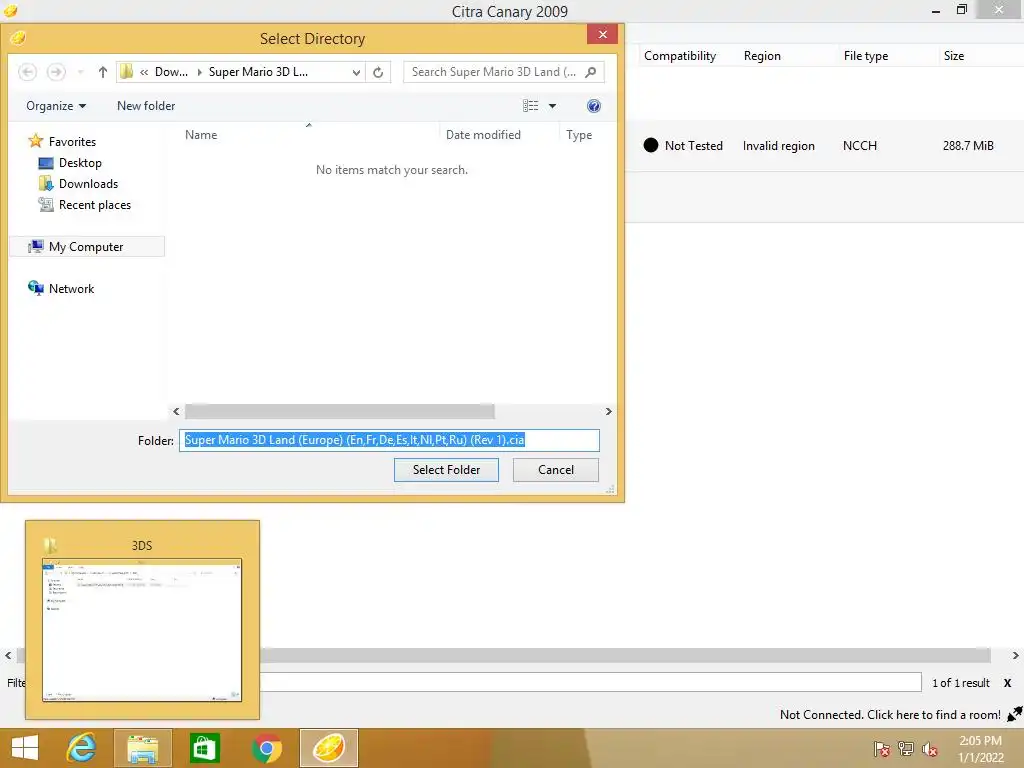Go back in the Select Directory dialog

pos(27,72)
